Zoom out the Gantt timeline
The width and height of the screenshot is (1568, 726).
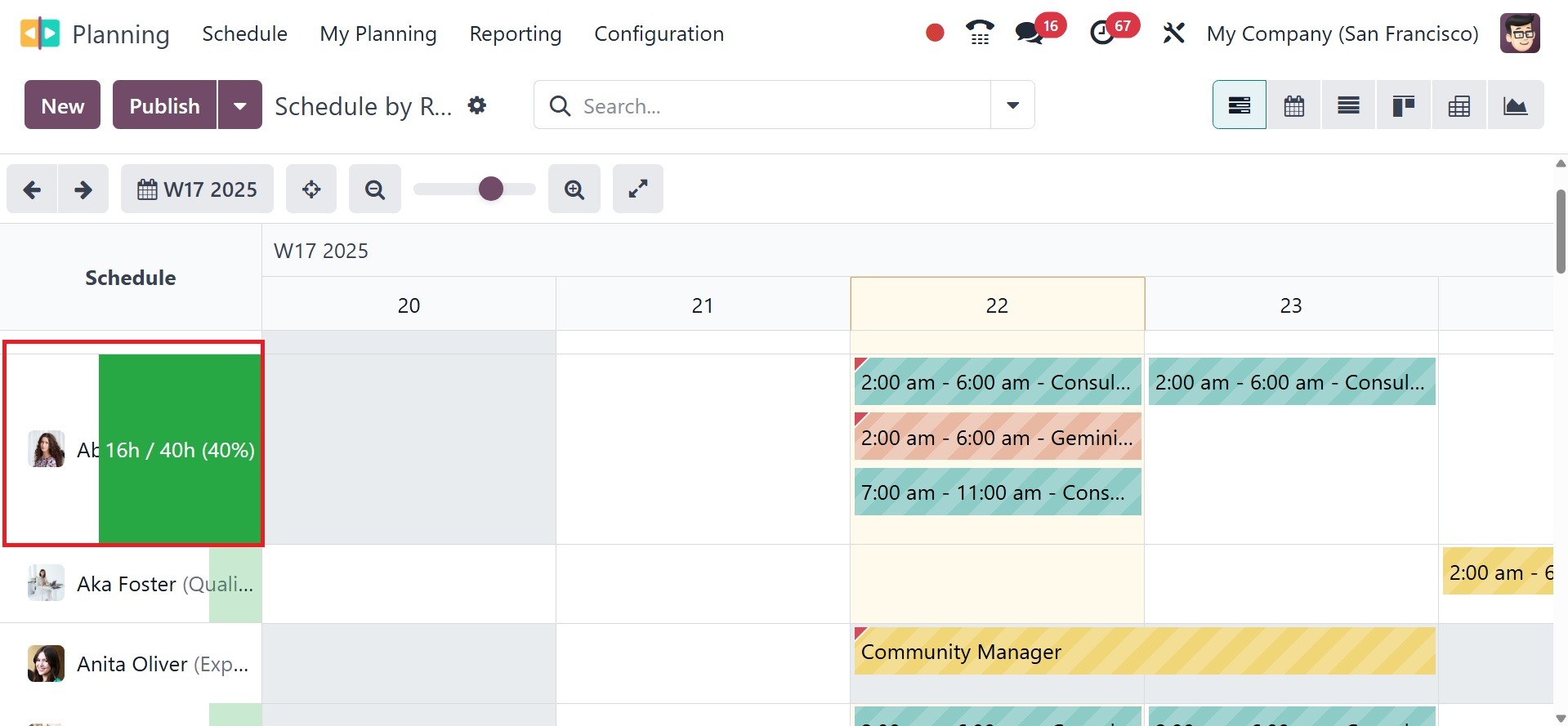375,189
